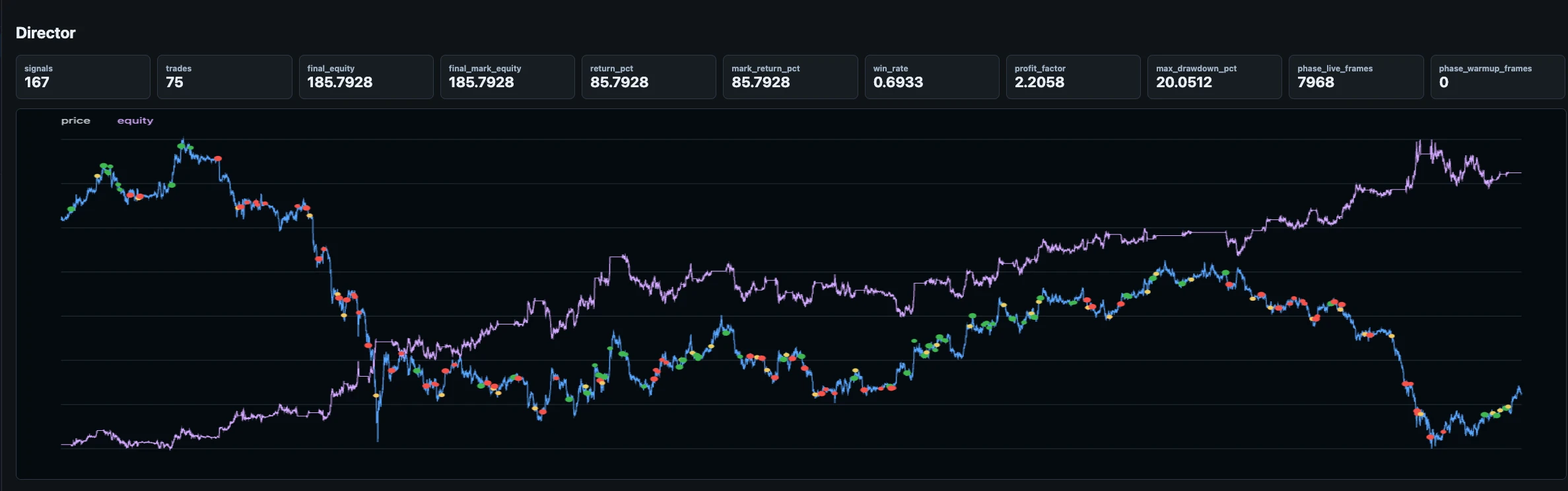This screenshot has height=491, width=1568.
Task: Toggle the equity series in chart legend
Action: coord(135,120)
